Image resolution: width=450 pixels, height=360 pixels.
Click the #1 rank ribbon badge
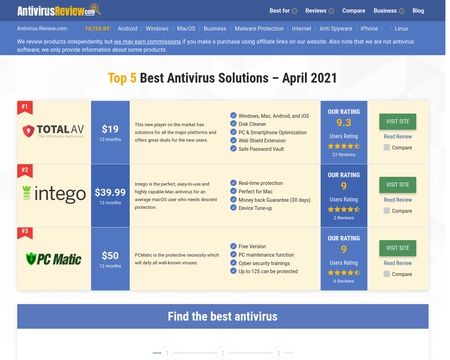(x=25, y=107)
